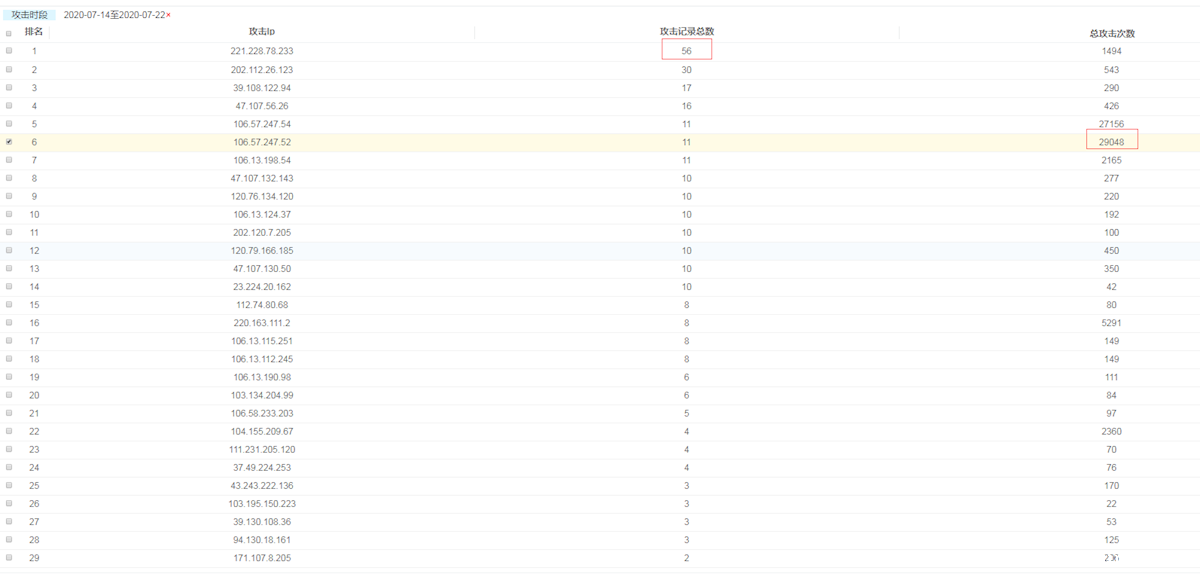Check the checkbox for rank 22 row
This screenshot has width=1200, height=574.
9,431
